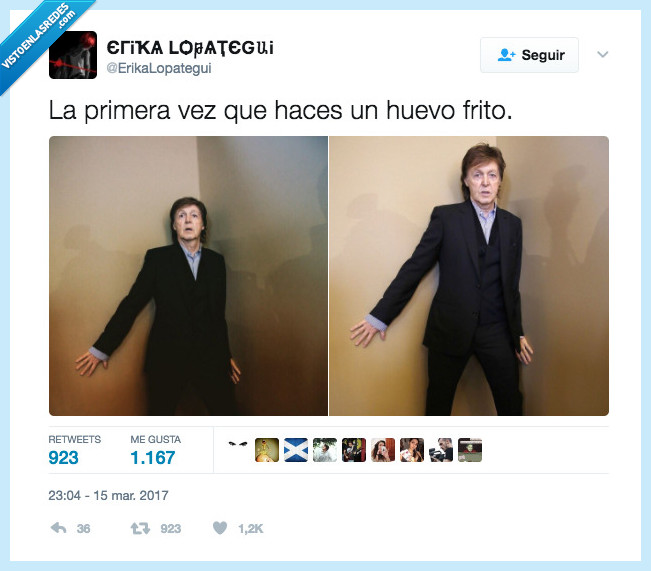Click the retweet icon
The width and height of the screenshot is (651, 571).
point(140,528)
